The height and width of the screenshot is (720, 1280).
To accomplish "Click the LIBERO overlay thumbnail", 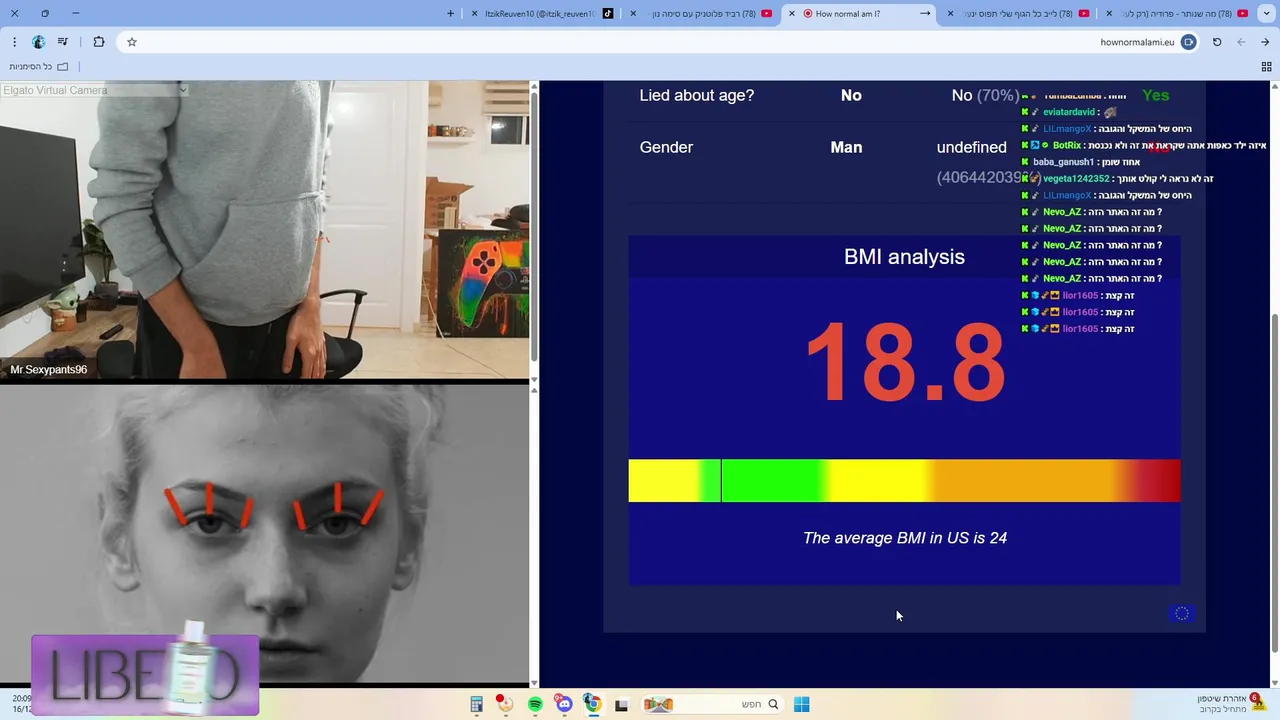I will coord(145,675).
